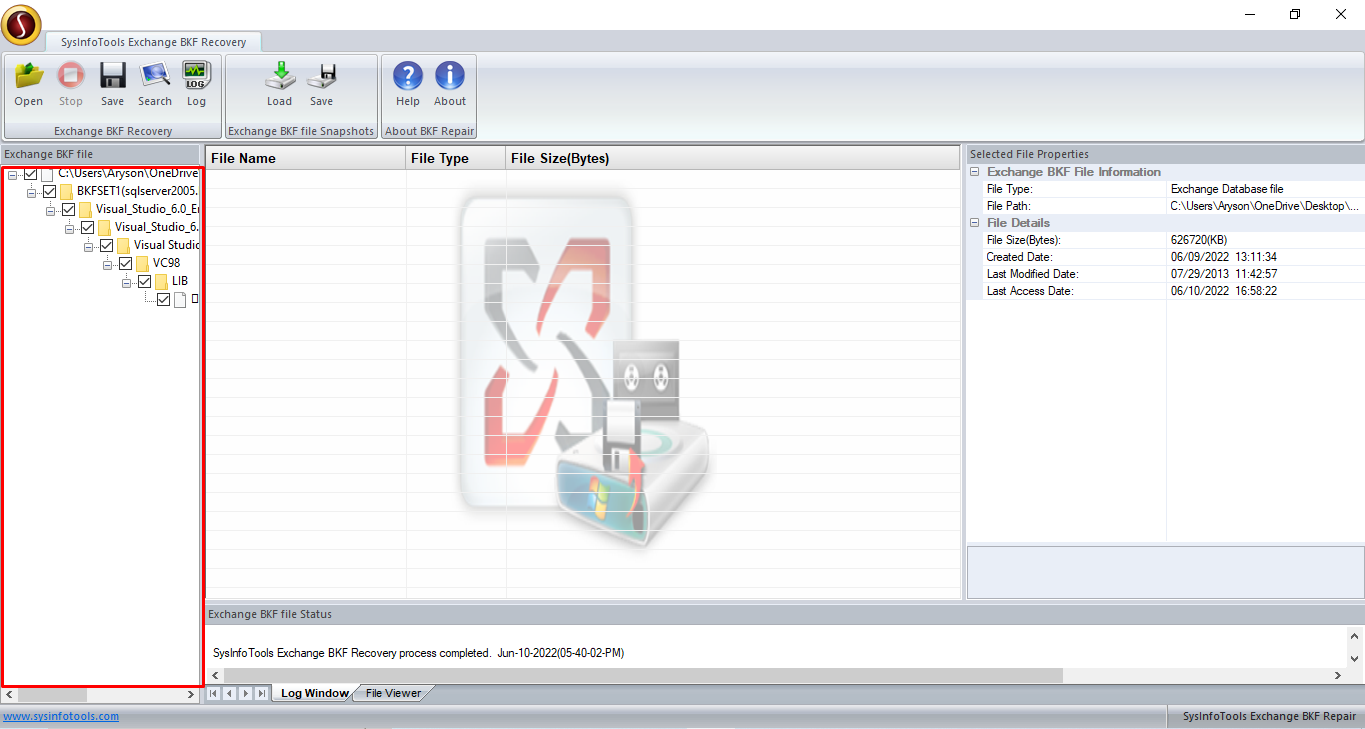Click the tree panel's scroll-left arrow
The width and height of the screenshot is (1365, 729).
[x=9, y=694]
